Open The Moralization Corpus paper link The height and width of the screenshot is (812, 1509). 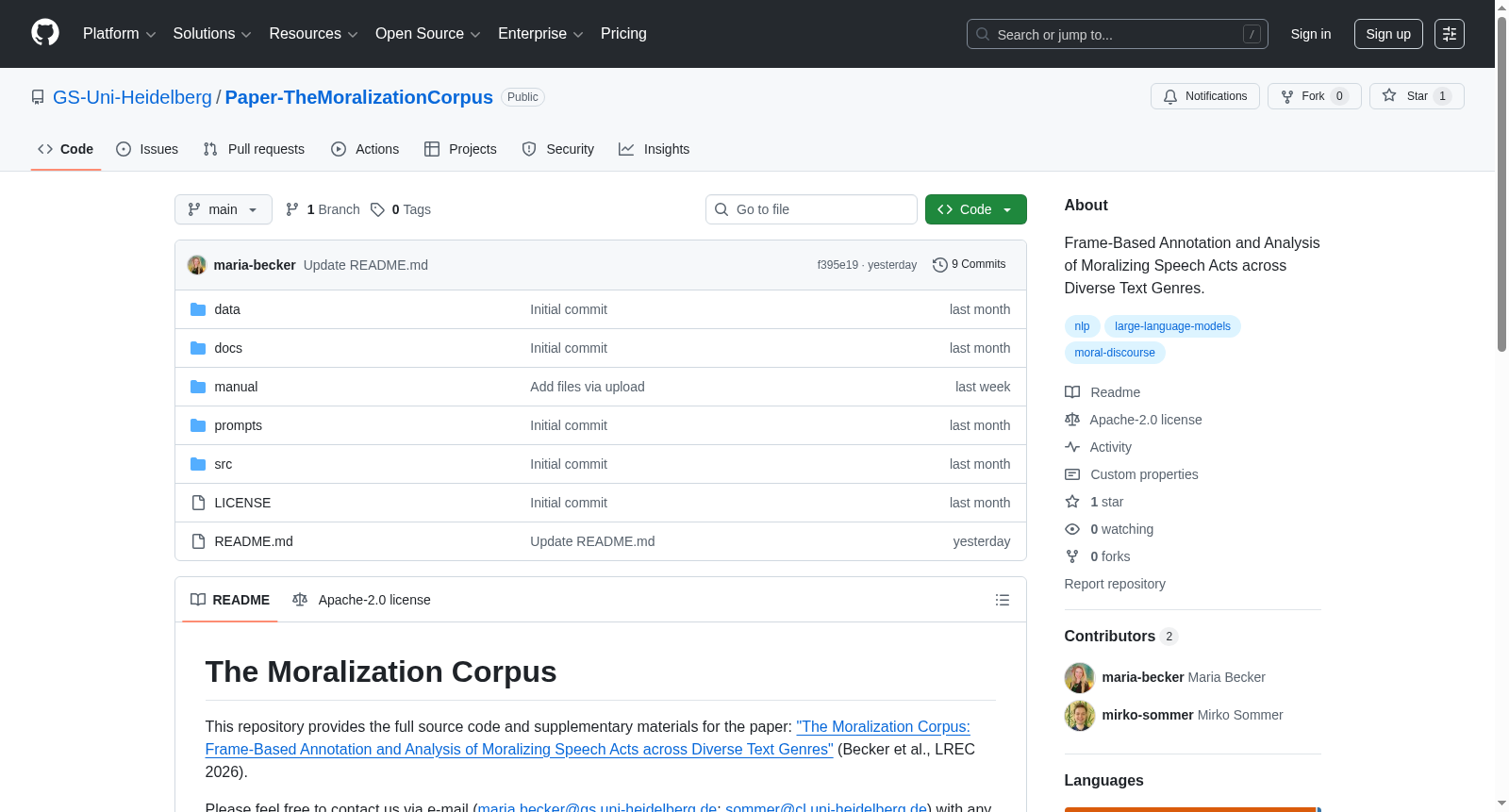[x=588, y=737]
